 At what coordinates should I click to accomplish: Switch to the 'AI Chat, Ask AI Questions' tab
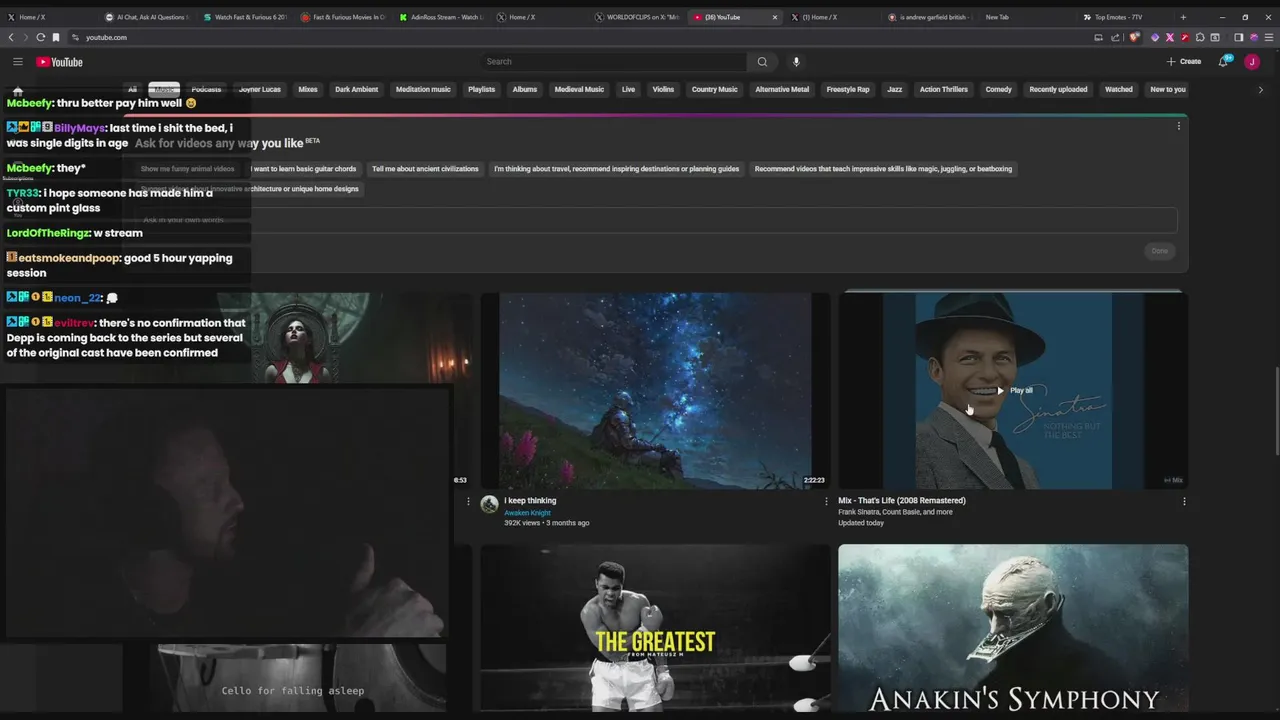click(146, 17)
